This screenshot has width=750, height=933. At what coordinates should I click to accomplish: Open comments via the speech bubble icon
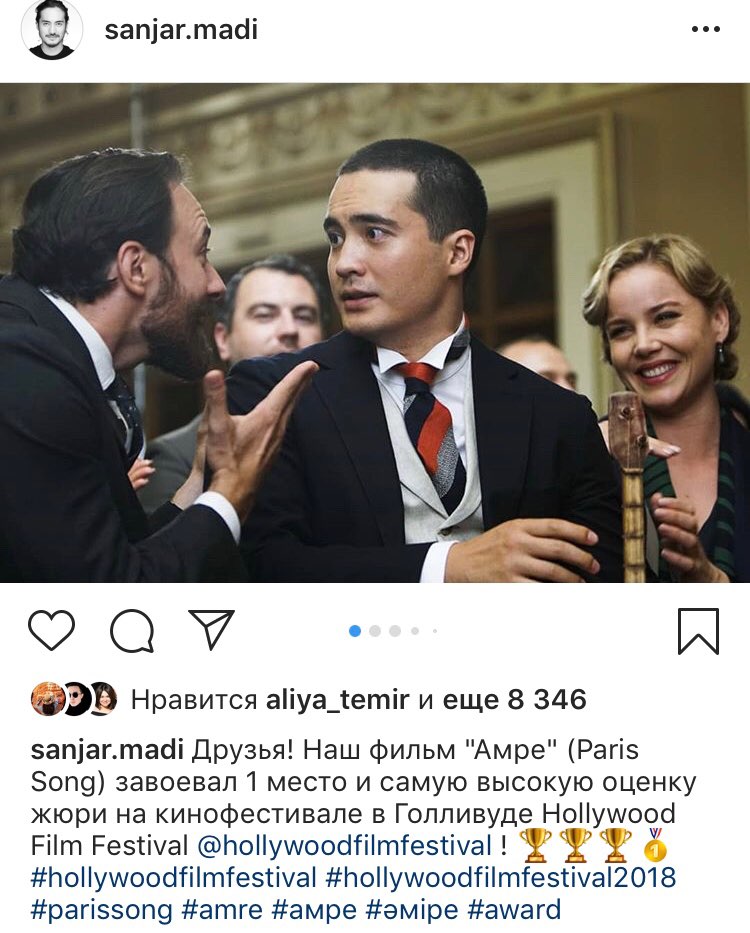click(x=132, y=630)
